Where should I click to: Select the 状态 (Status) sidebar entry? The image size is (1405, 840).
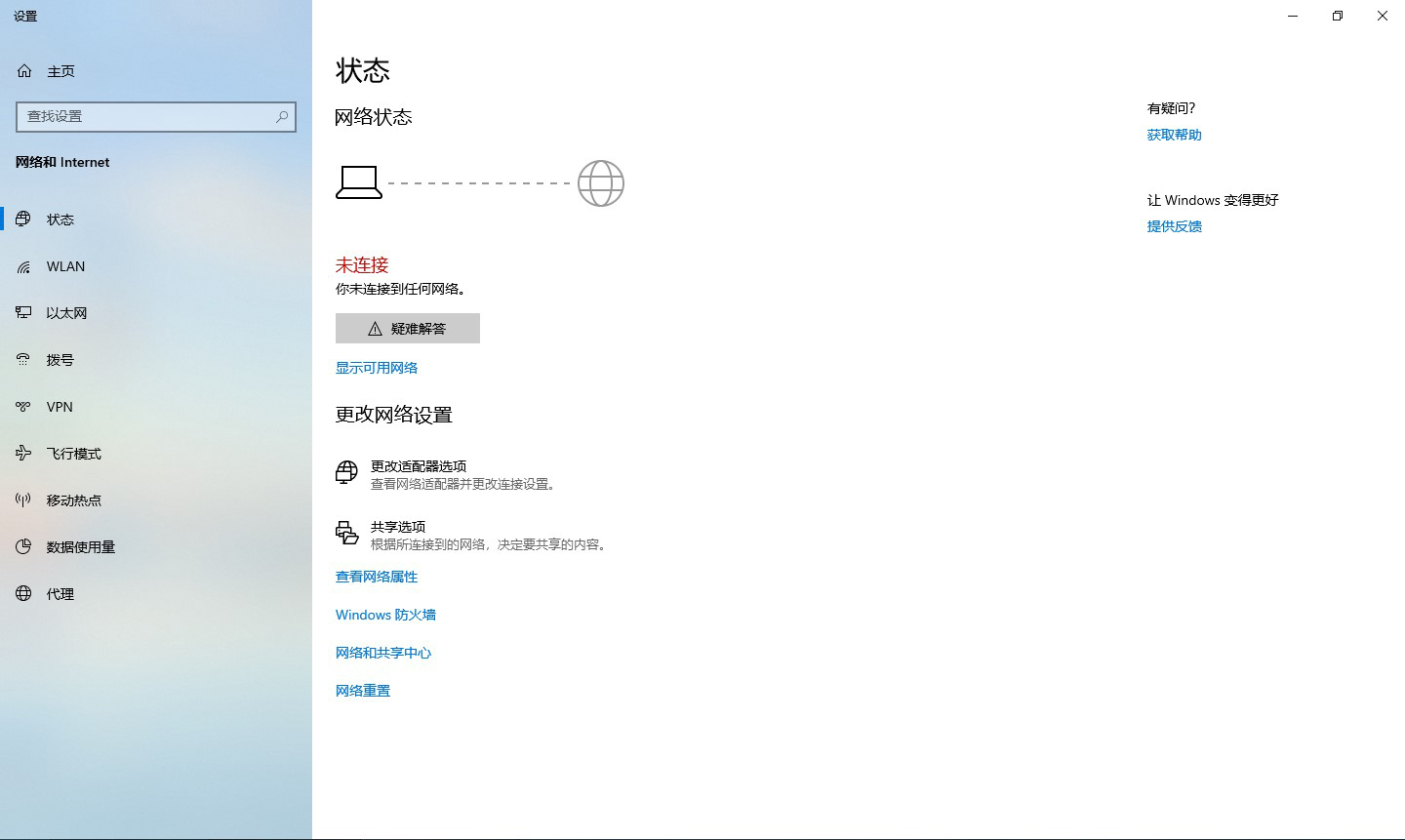tap(60, 219)
